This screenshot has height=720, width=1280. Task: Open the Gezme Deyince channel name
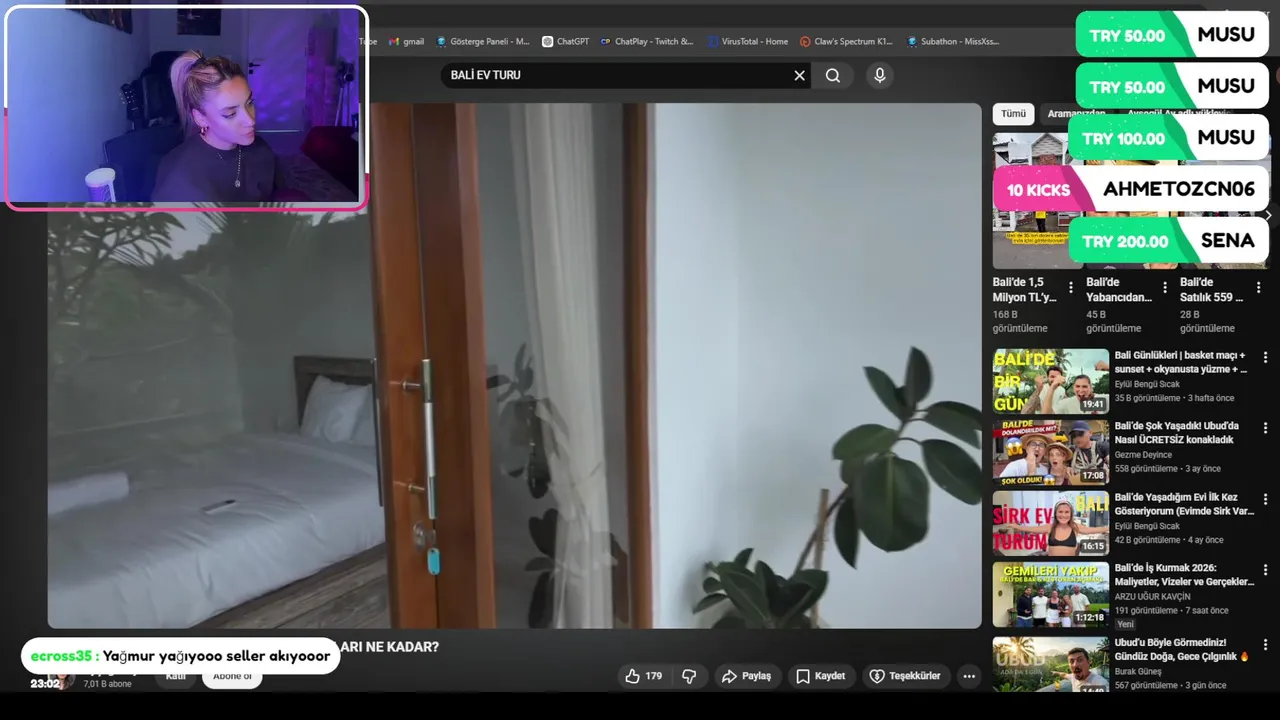click(x=1143, y=455)
